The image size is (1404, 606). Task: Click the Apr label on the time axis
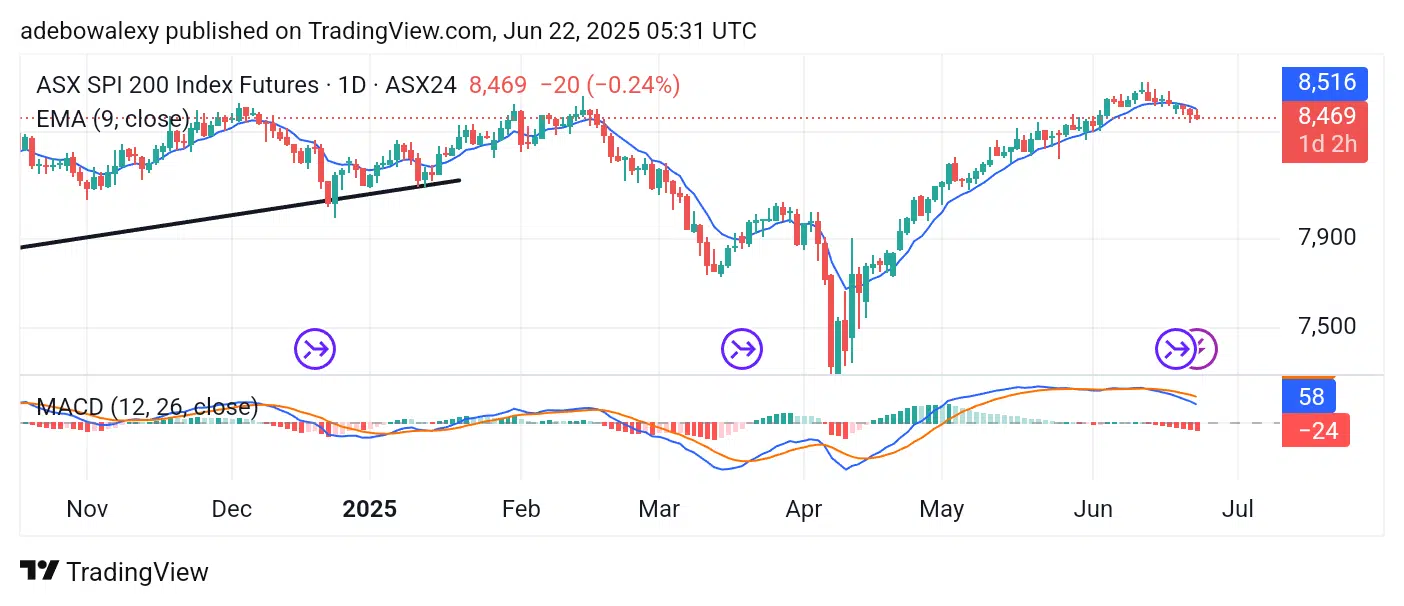click(803, 509)
